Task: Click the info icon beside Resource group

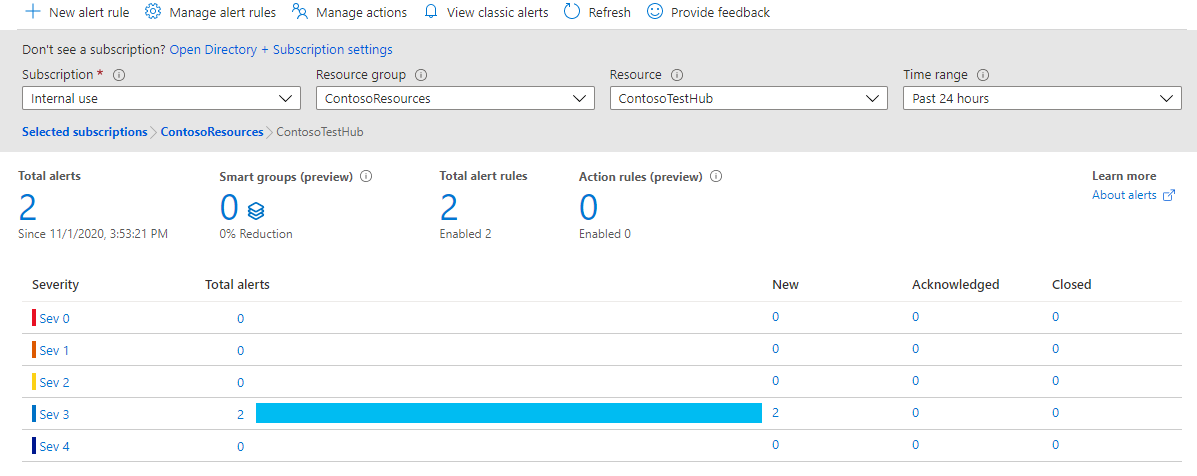Action: point(421,75)
